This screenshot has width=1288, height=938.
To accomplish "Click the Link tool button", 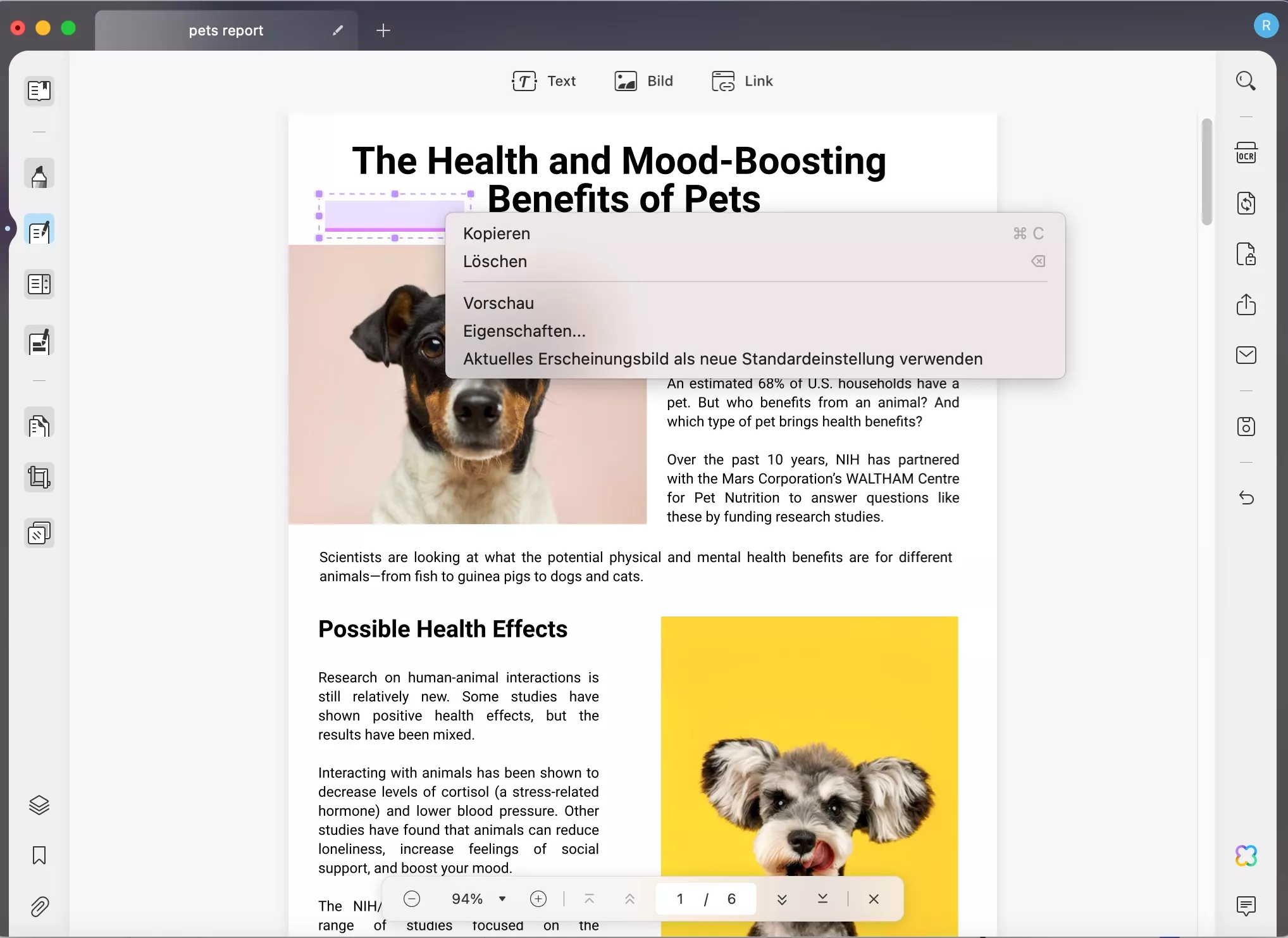I will [x=743, y=81].
